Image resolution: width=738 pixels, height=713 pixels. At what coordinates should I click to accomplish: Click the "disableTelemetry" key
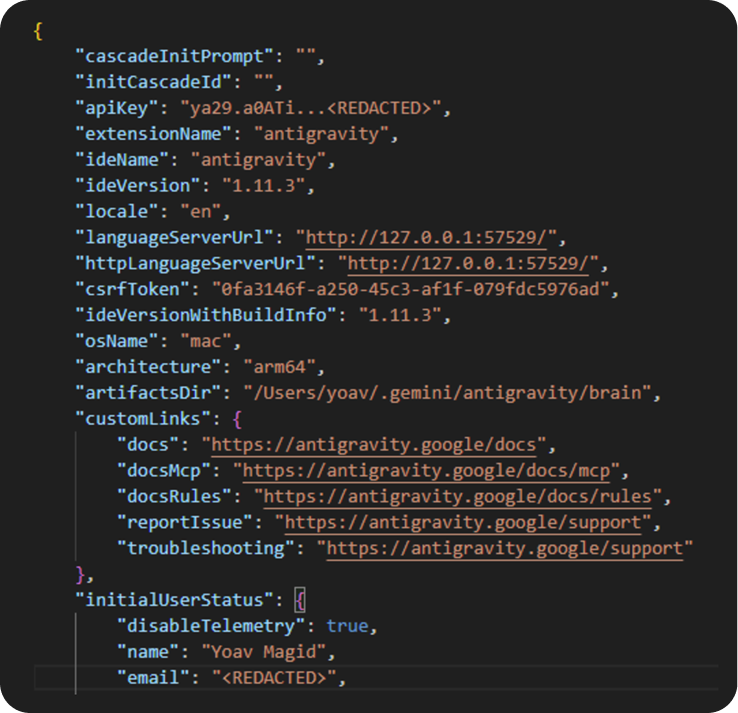(211, 626)
